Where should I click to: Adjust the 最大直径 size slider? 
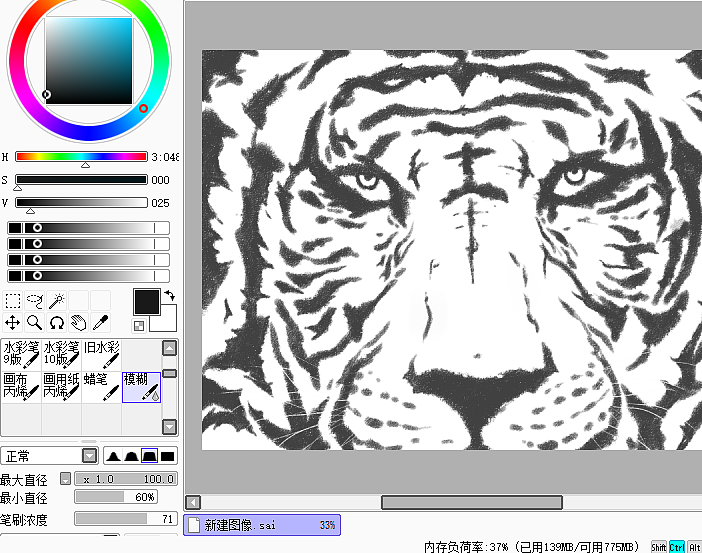coord(126,479)
